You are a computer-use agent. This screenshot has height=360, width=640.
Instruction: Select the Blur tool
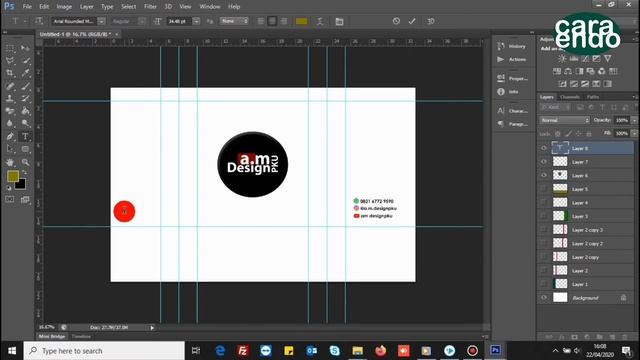coord(10,123)
